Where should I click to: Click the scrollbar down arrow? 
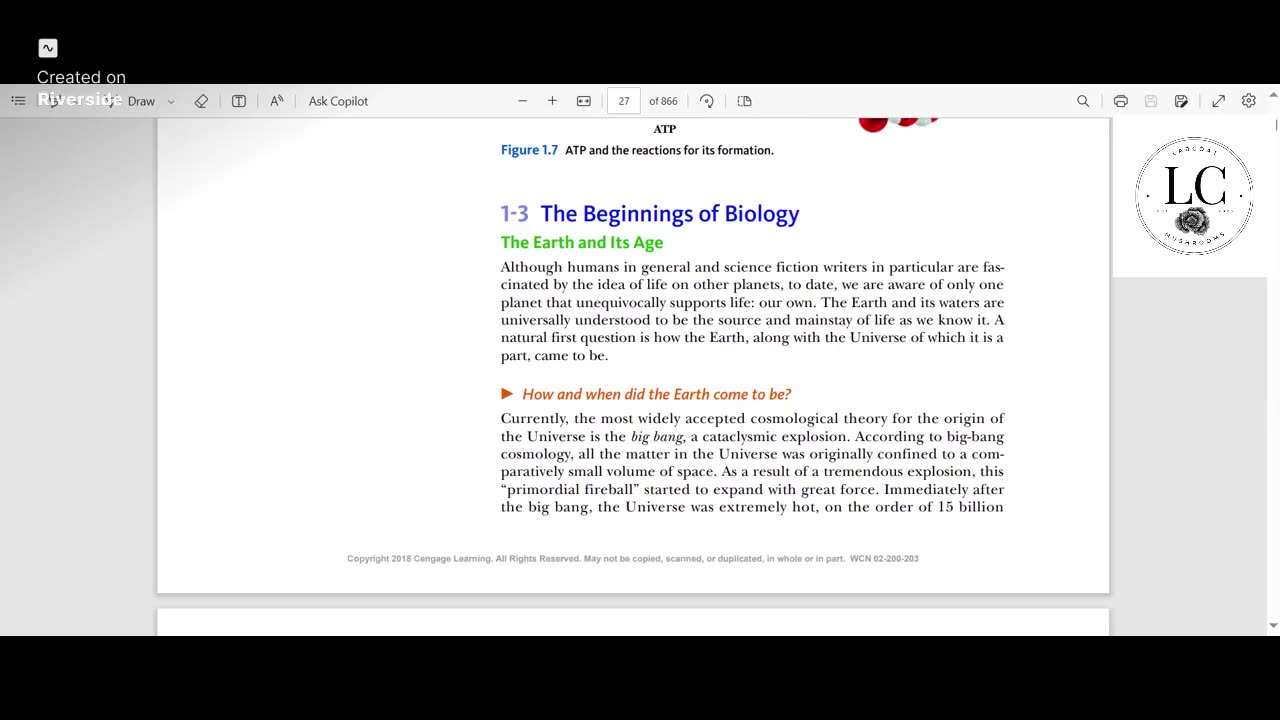tap(1273, 626)
